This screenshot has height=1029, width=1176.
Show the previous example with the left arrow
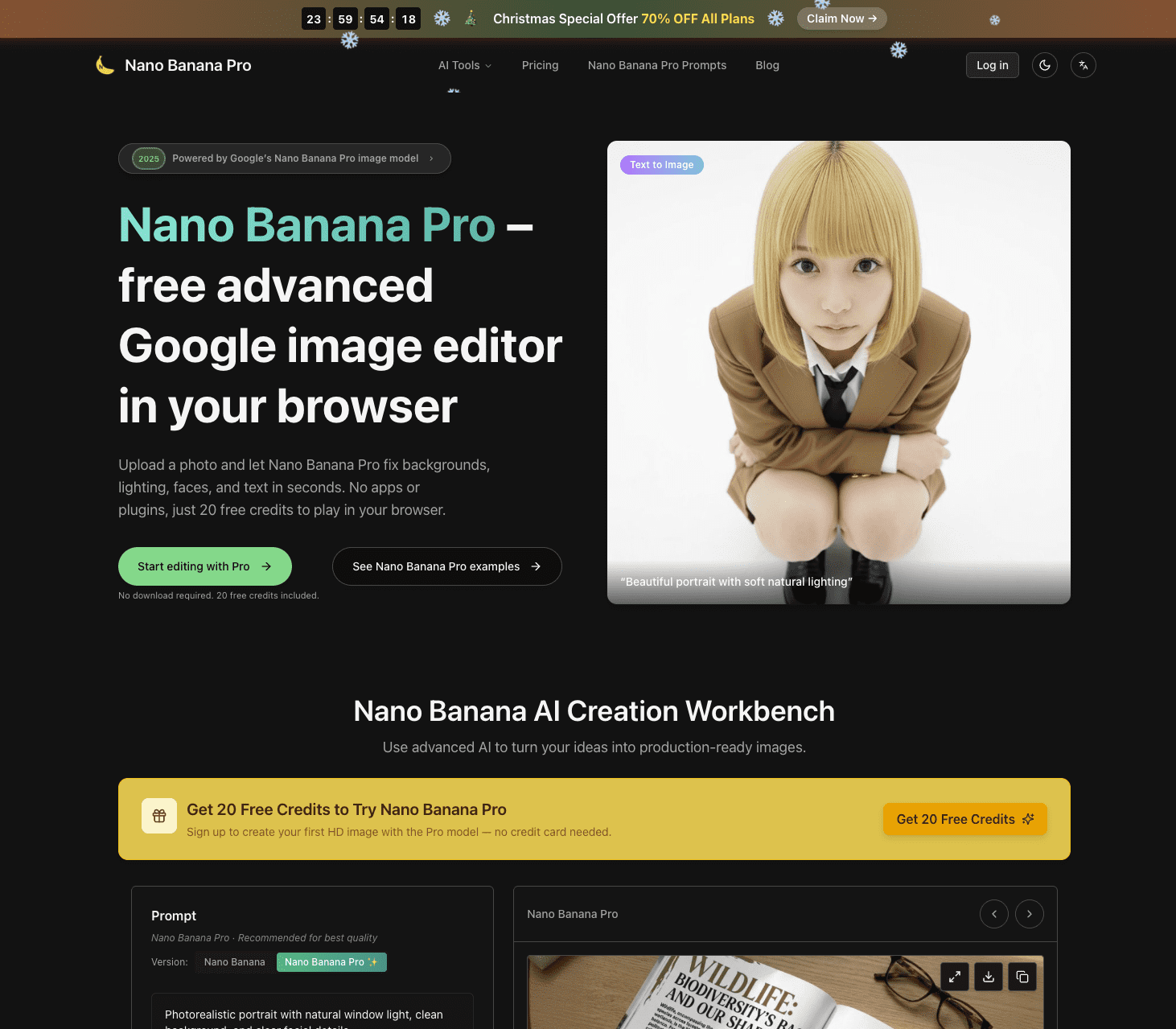993,914
